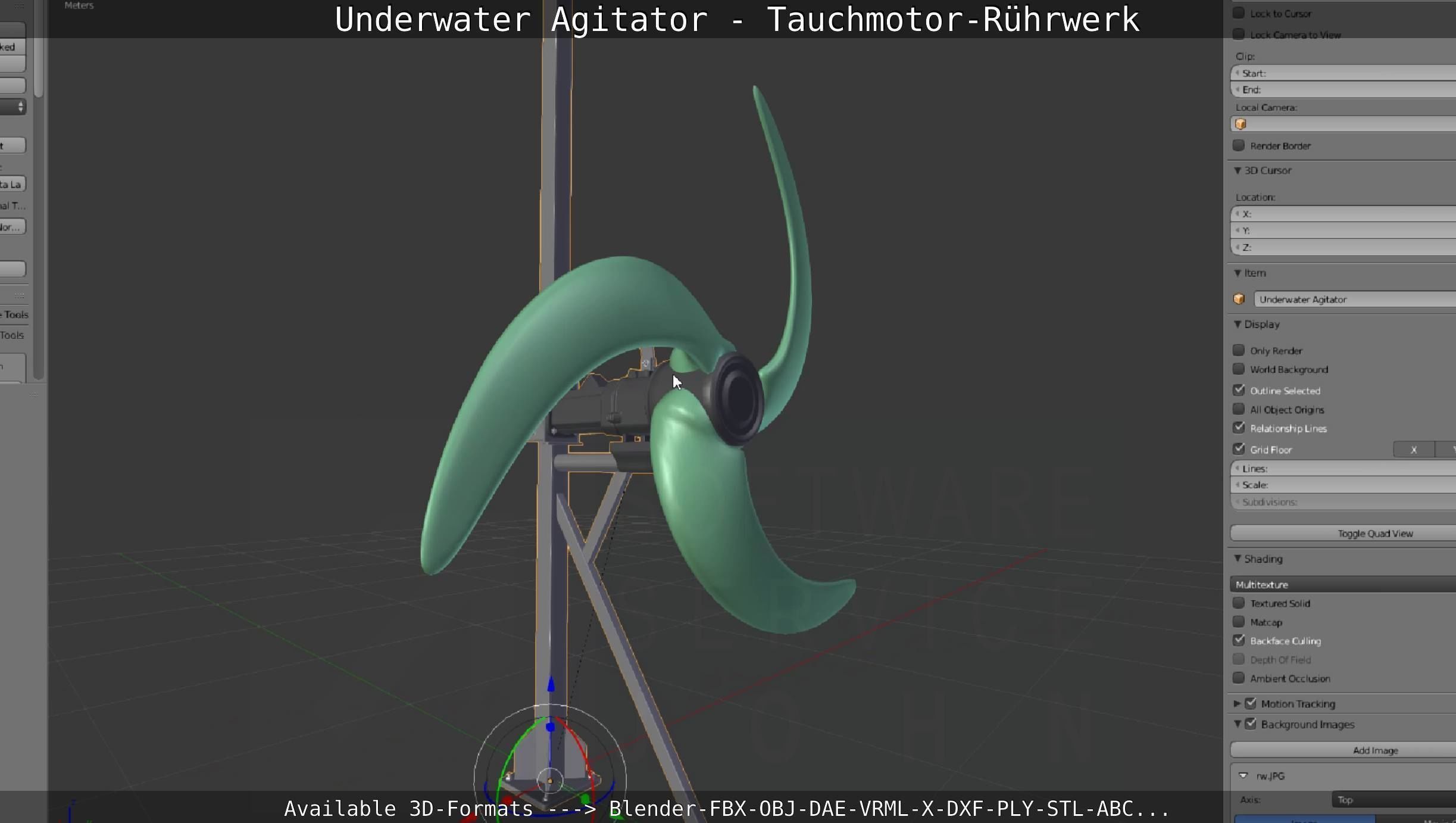Screen dimensions: 1456x823
Task: Click the Add Image button
Action: pos(1343,750)
